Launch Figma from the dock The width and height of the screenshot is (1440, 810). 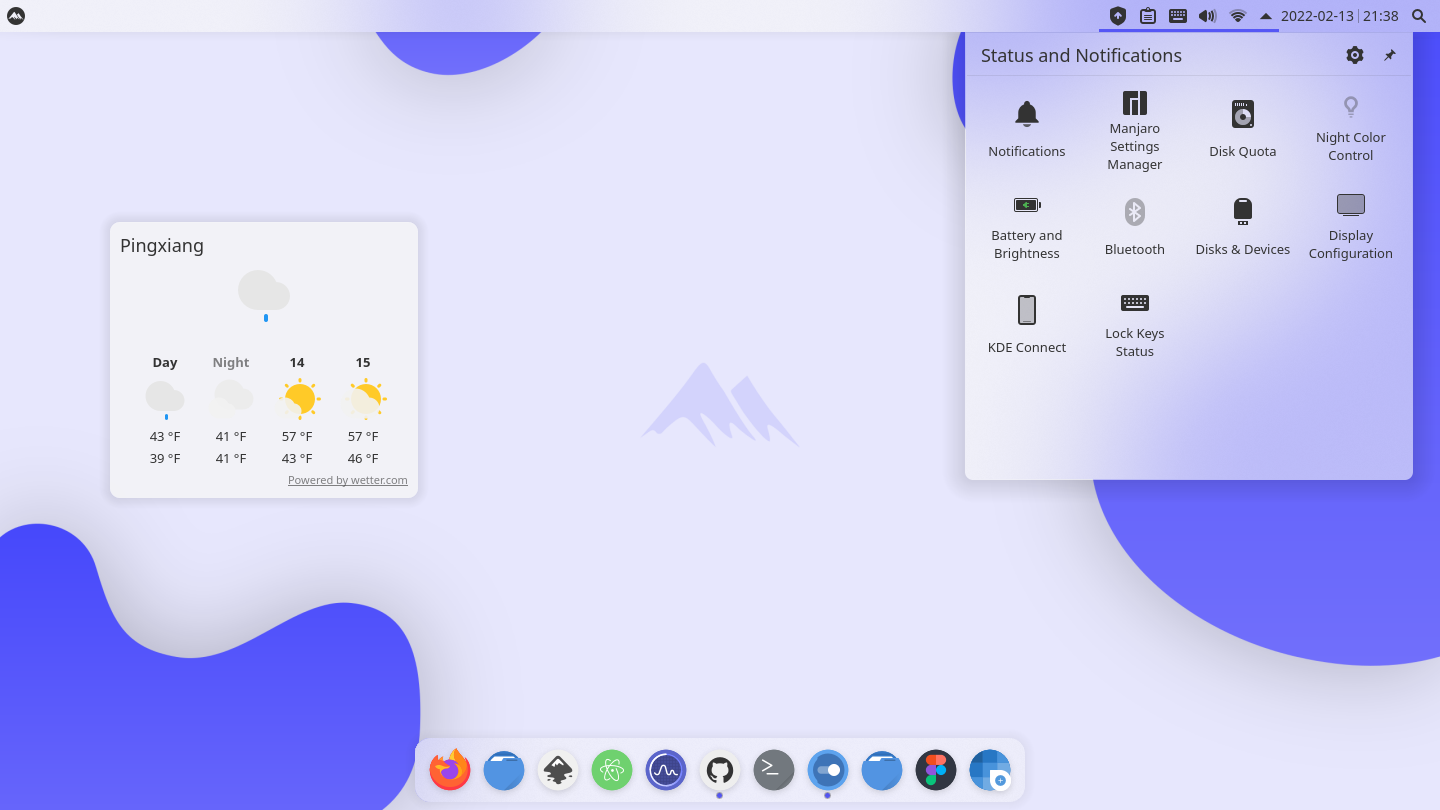(x=936, y=770)
